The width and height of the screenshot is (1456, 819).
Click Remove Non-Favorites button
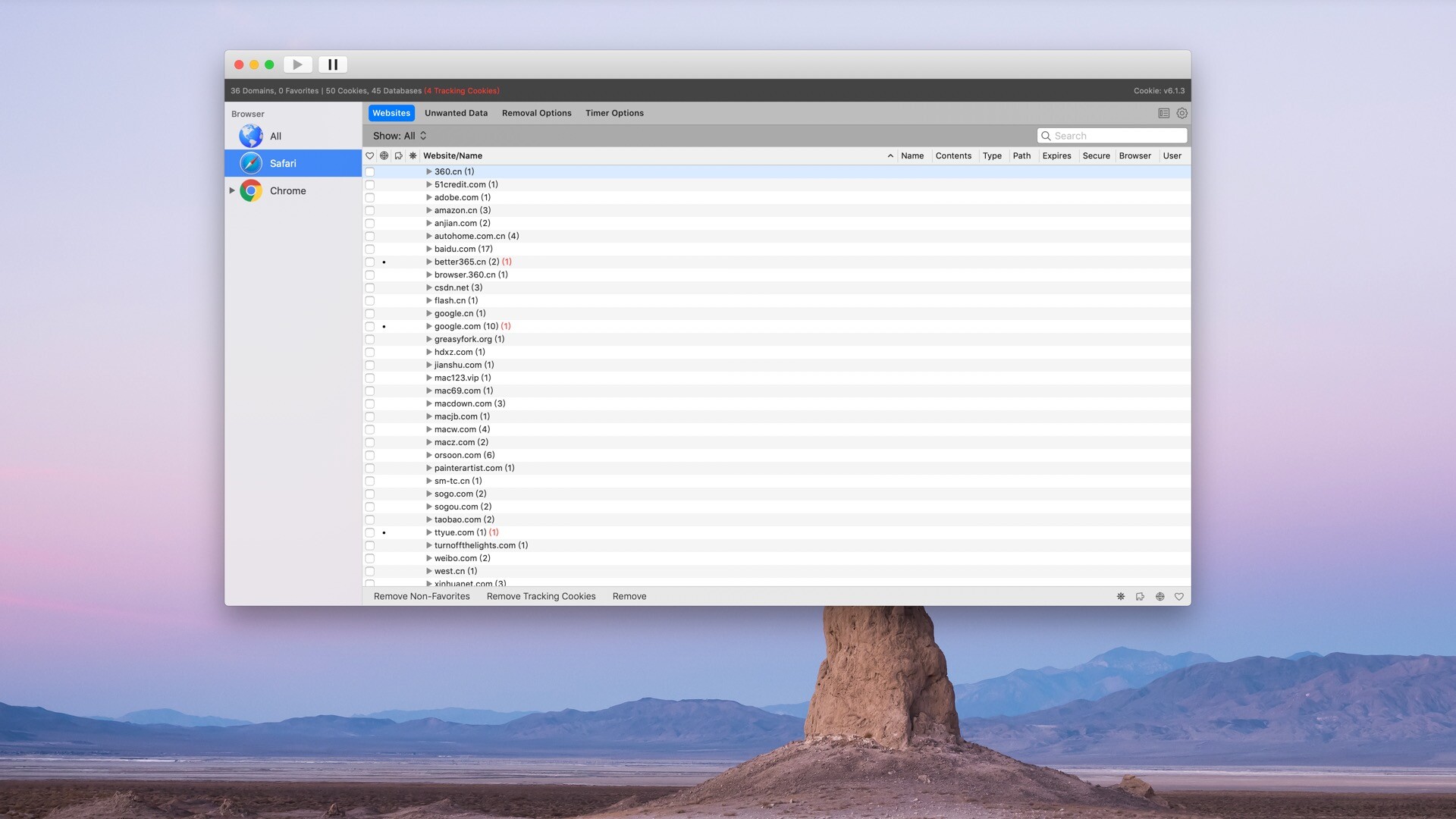tap(422, 597)
